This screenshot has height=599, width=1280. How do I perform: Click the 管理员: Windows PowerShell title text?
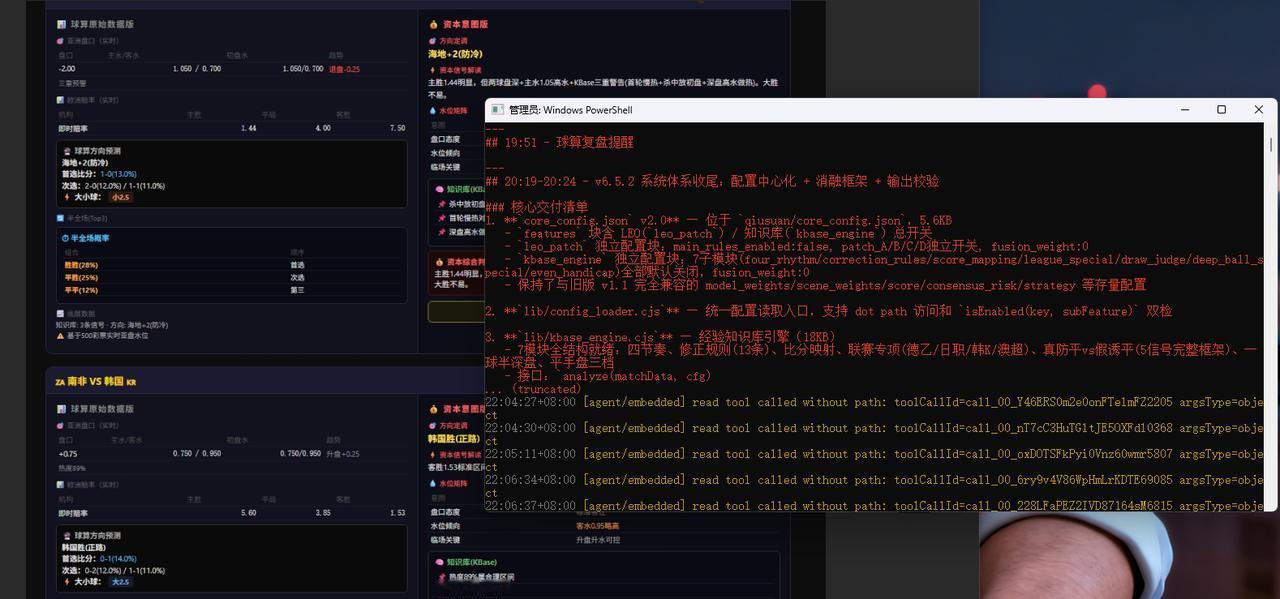pyautogui.click(x=570, y=110)
